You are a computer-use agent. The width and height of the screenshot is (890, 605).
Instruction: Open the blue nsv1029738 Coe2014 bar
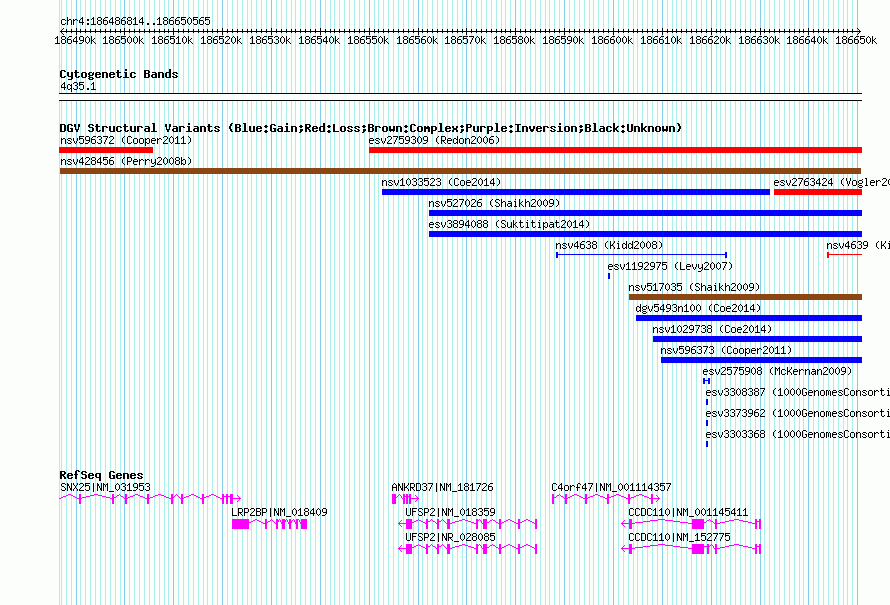[x=757, y=339]
